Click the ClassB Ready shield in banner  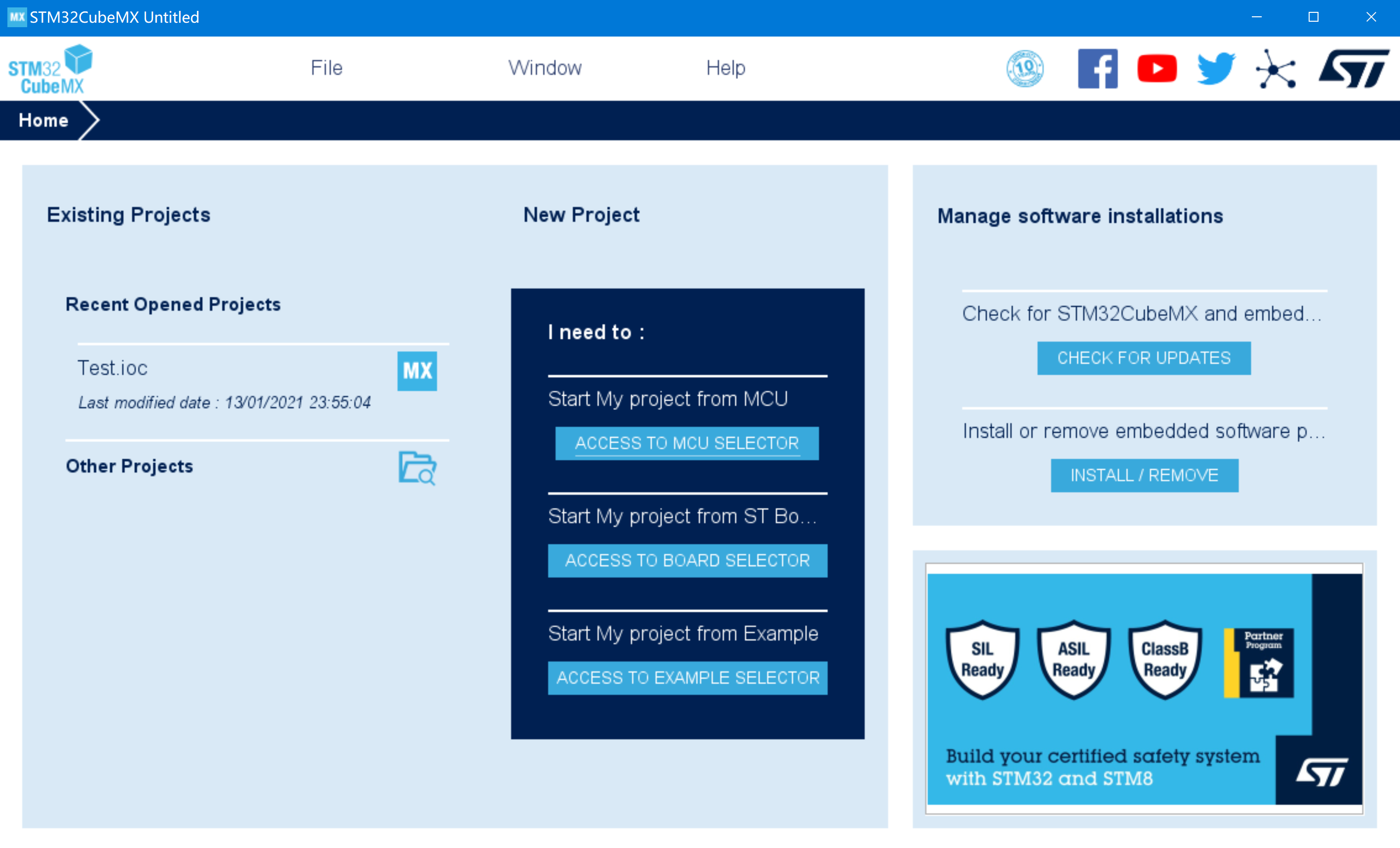tap(1164, 659)
